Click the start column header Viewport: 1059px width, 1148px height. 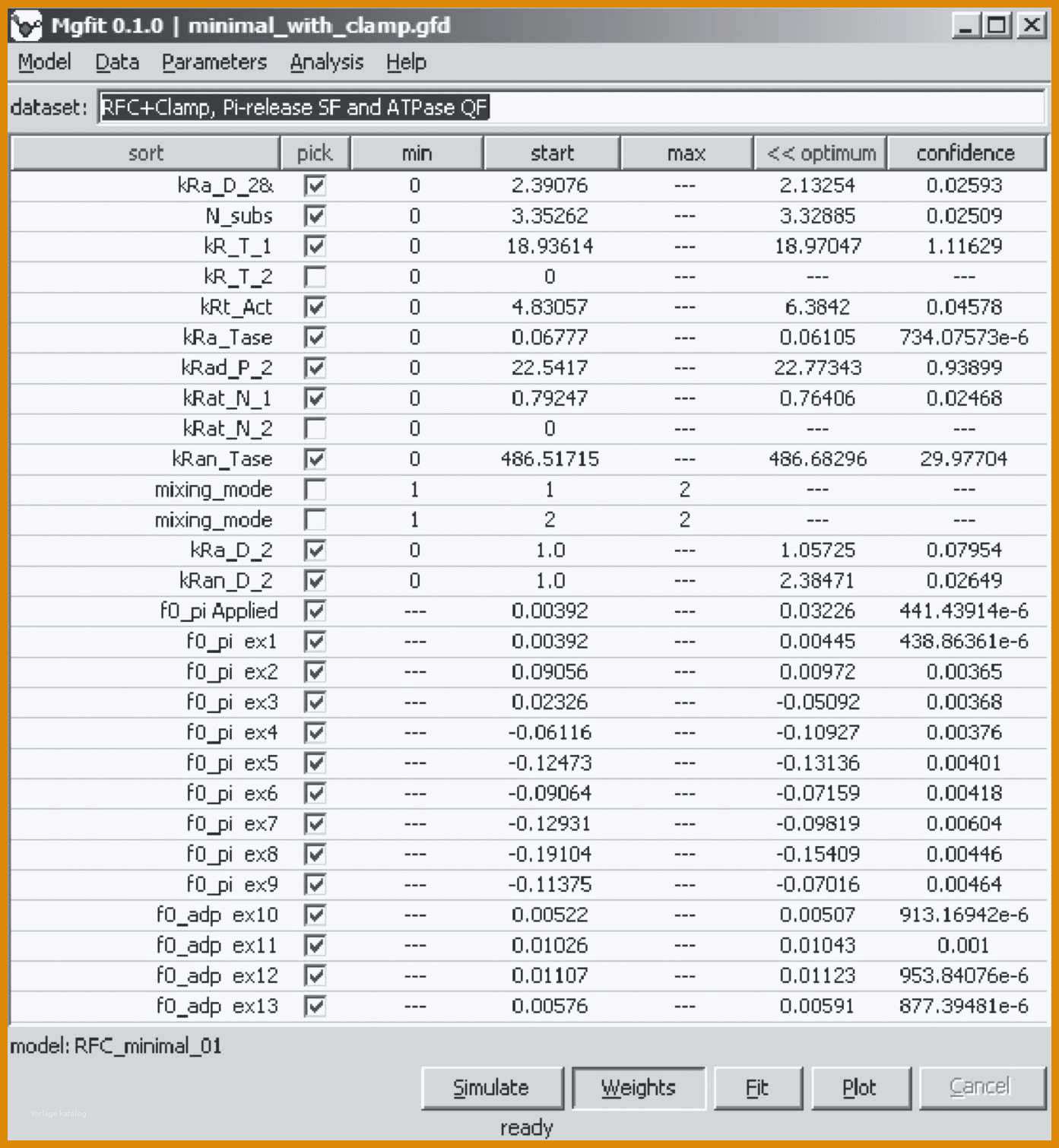point(552,154)
